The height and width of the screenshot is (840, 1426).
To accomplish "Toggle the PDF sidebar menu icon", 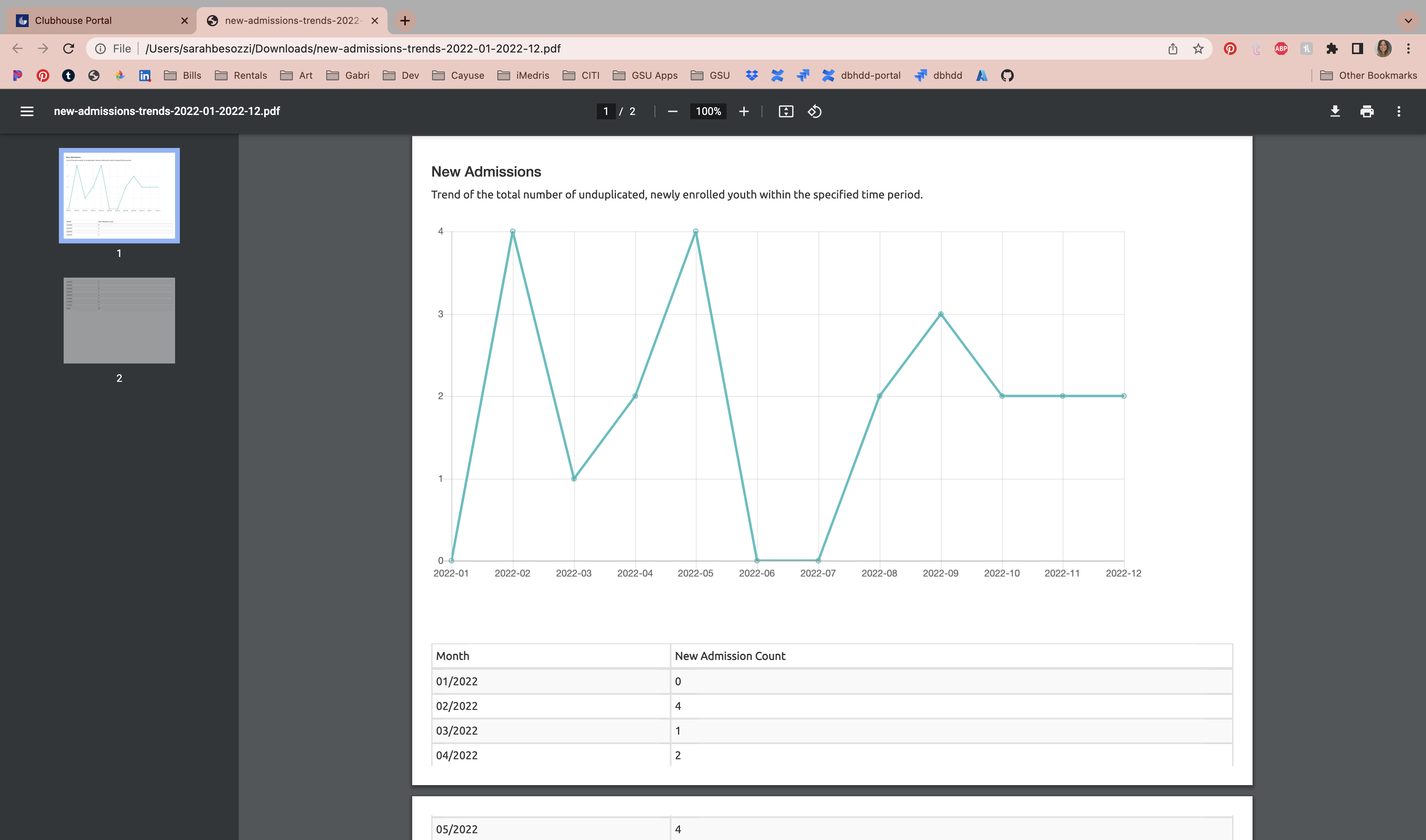I will pyautogui.click(x=27, y=111).
